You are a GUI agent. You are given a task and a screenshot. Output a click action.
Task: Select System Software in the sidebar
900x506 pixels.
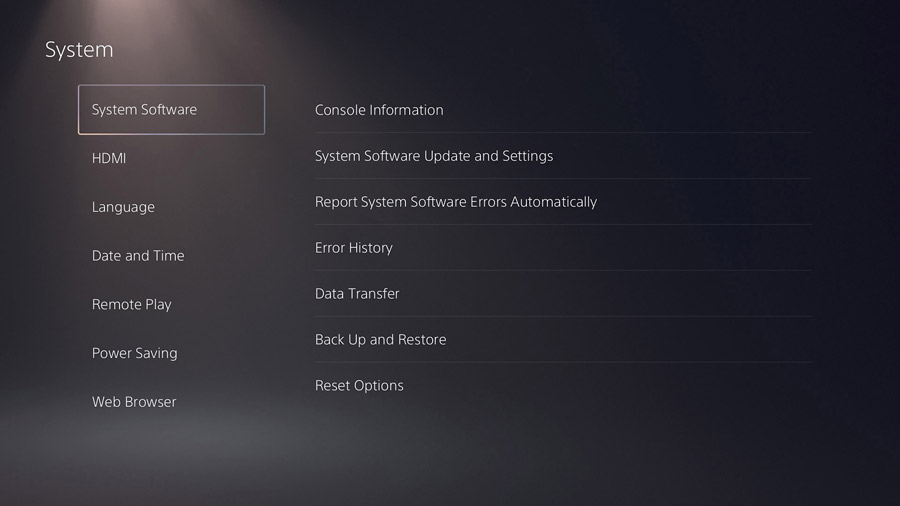(171, 110)
